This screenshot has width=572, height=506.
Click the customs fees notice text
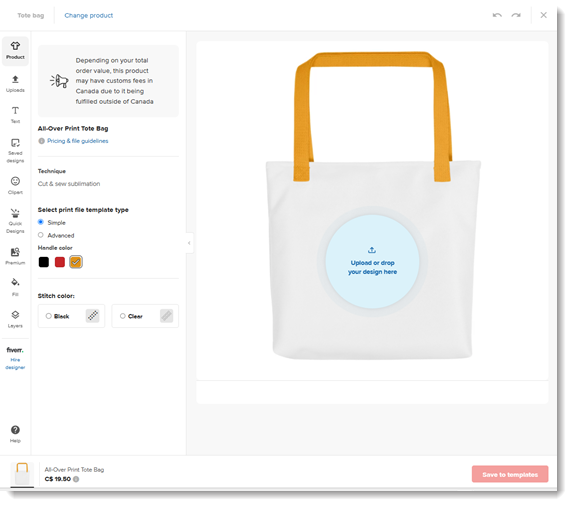point(114,81)
